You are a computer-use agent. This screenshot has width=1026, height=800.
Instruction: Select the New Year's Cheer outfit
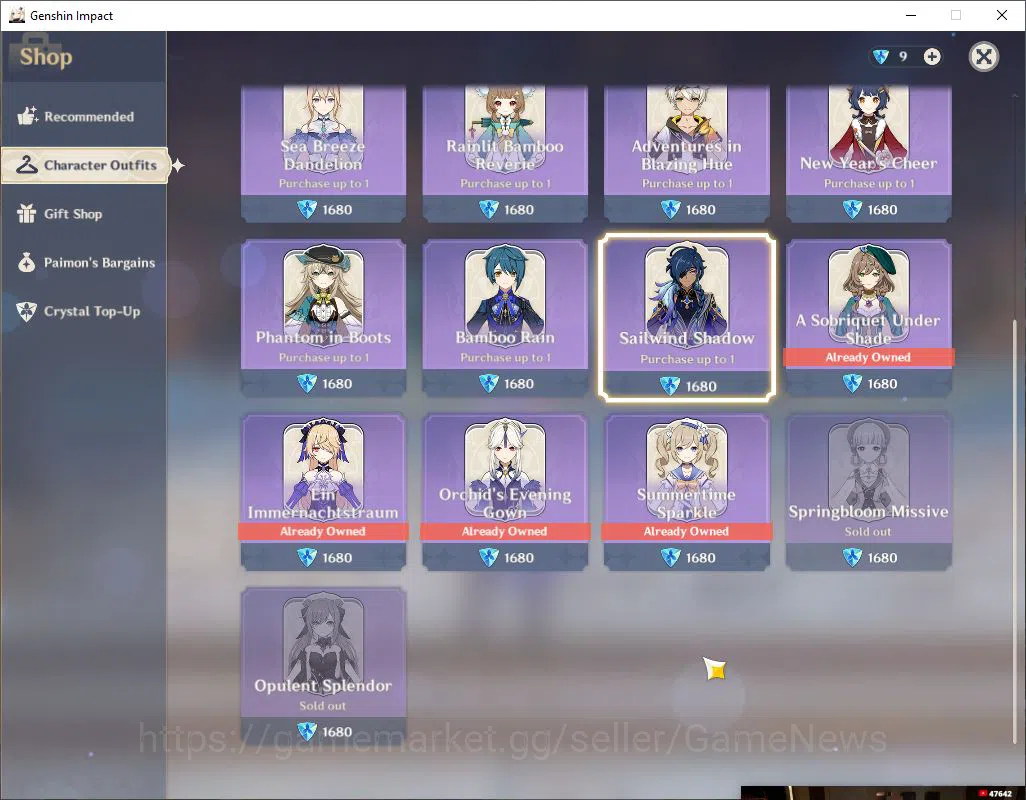point(868,154)
